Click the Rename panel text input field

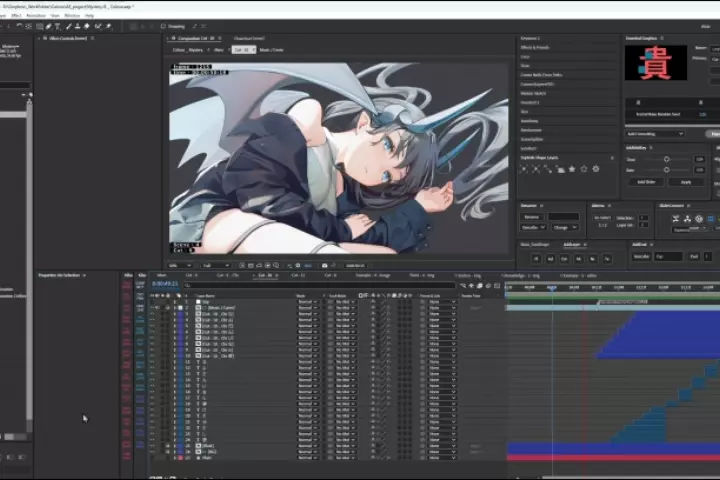pos(563,217)
